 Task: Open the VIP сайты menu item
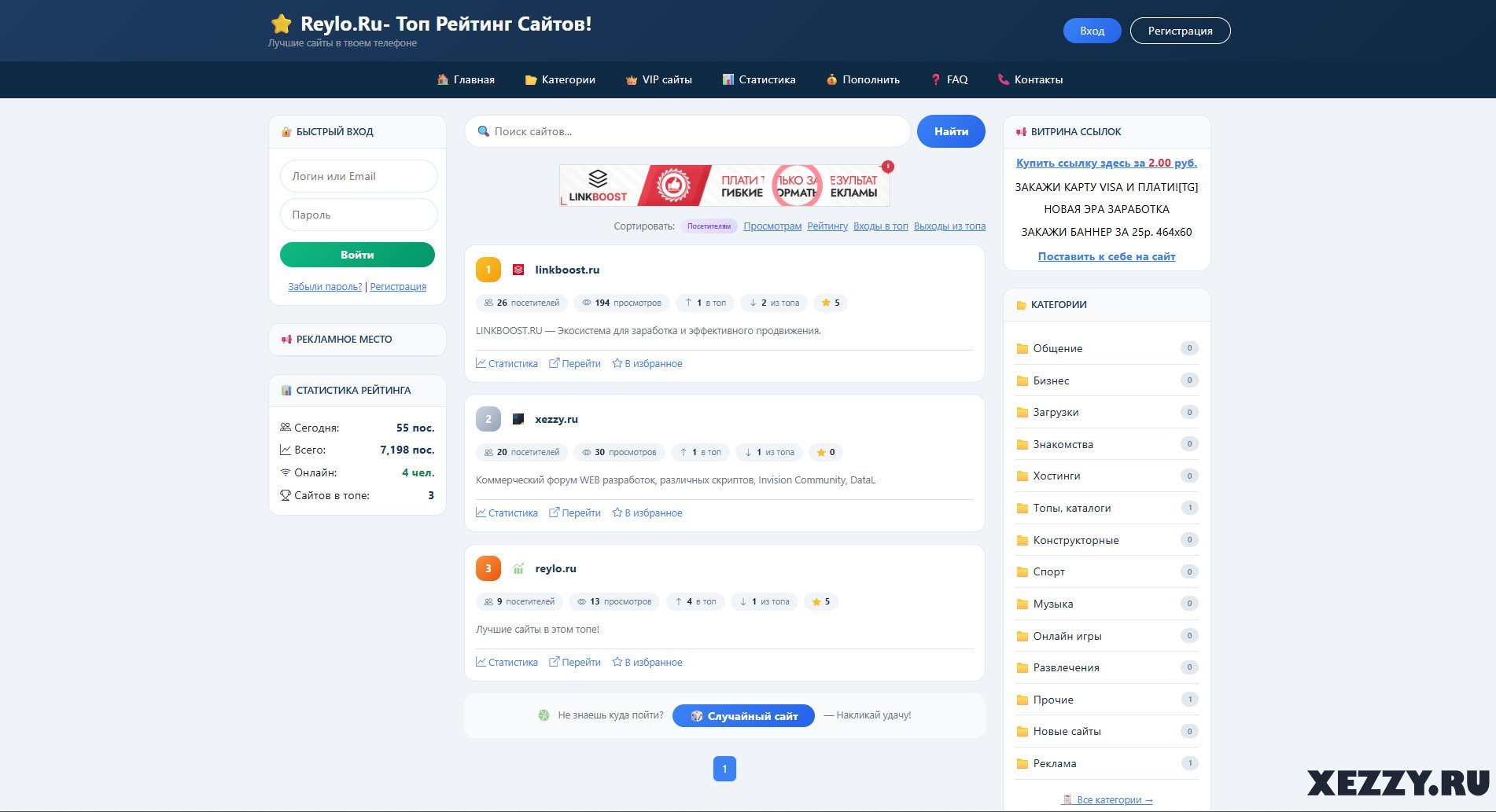(x=658, y=79)
